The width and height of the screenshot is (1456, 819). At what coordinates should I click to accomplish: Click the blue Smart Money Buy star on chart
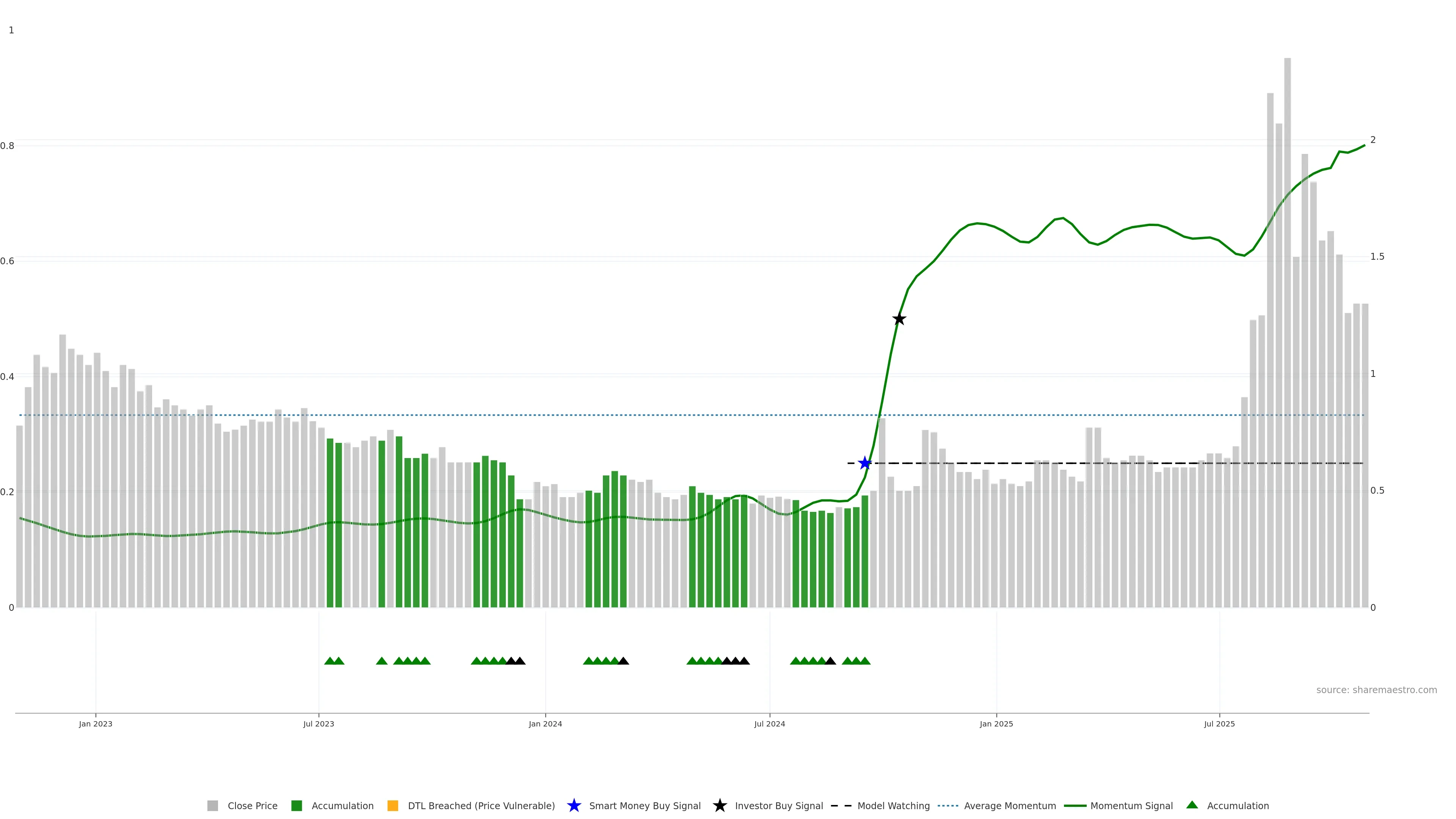864,463
